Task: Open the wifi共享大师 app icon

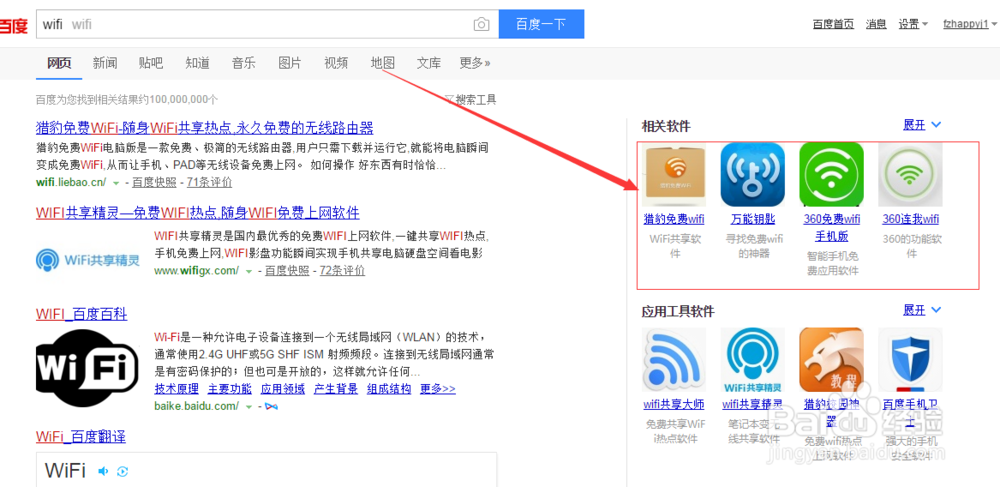Action: point(674,360)
